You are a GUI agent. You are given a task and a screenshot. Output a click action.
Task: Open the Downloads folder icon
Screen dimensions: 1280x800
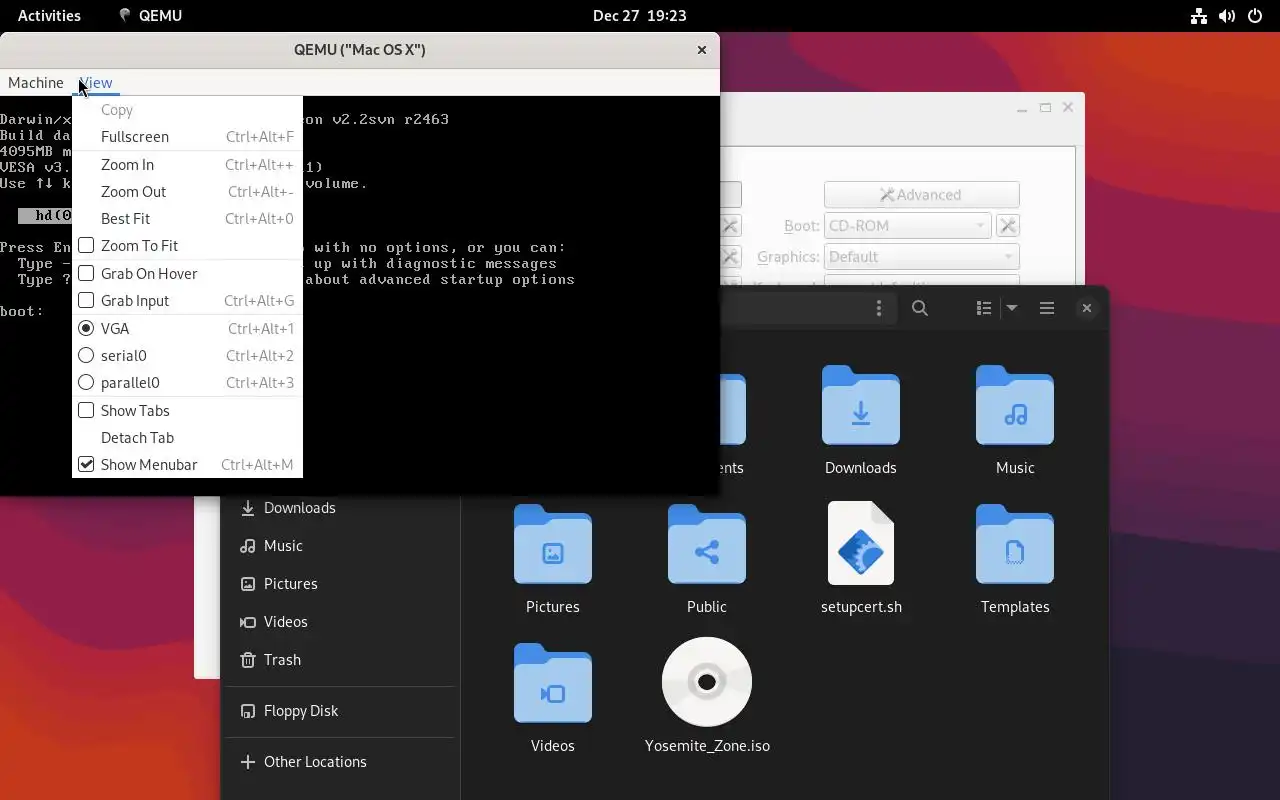pyautogui.click(x=861, y=405)
